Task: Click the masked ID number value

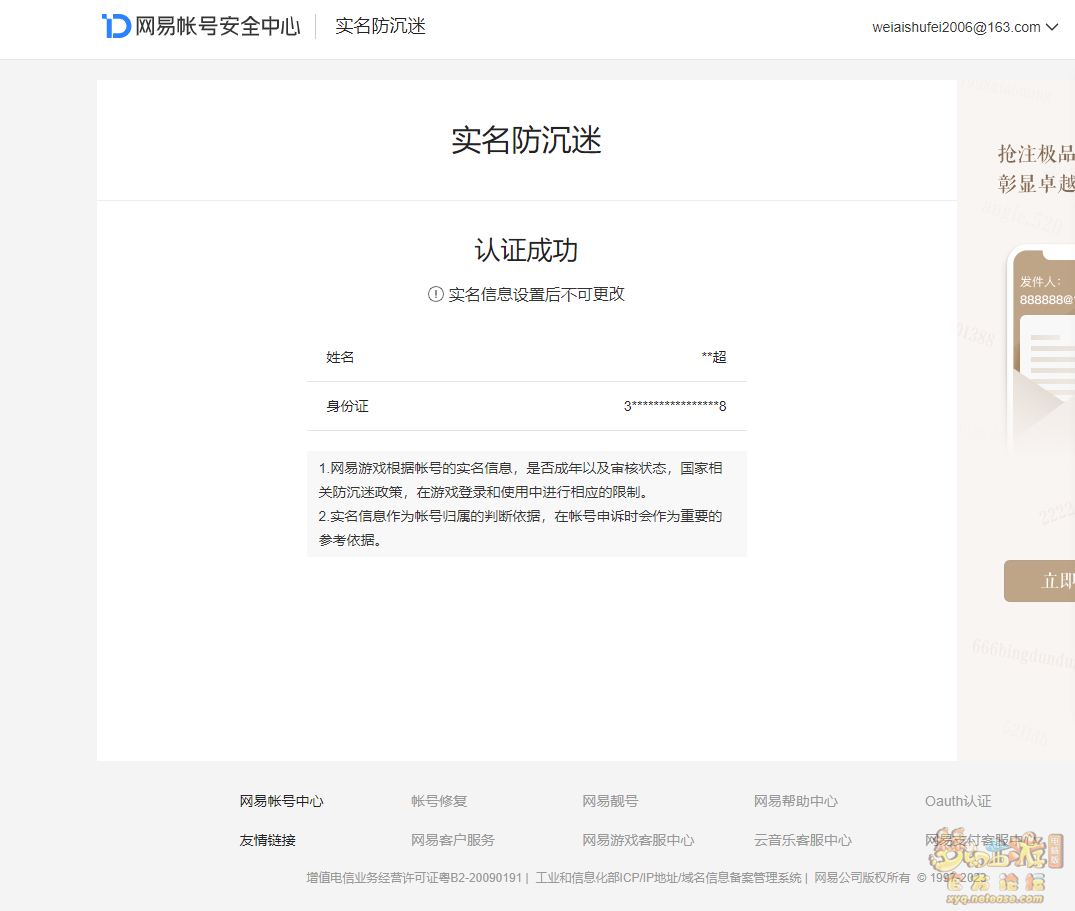Action: coord(675,406)
